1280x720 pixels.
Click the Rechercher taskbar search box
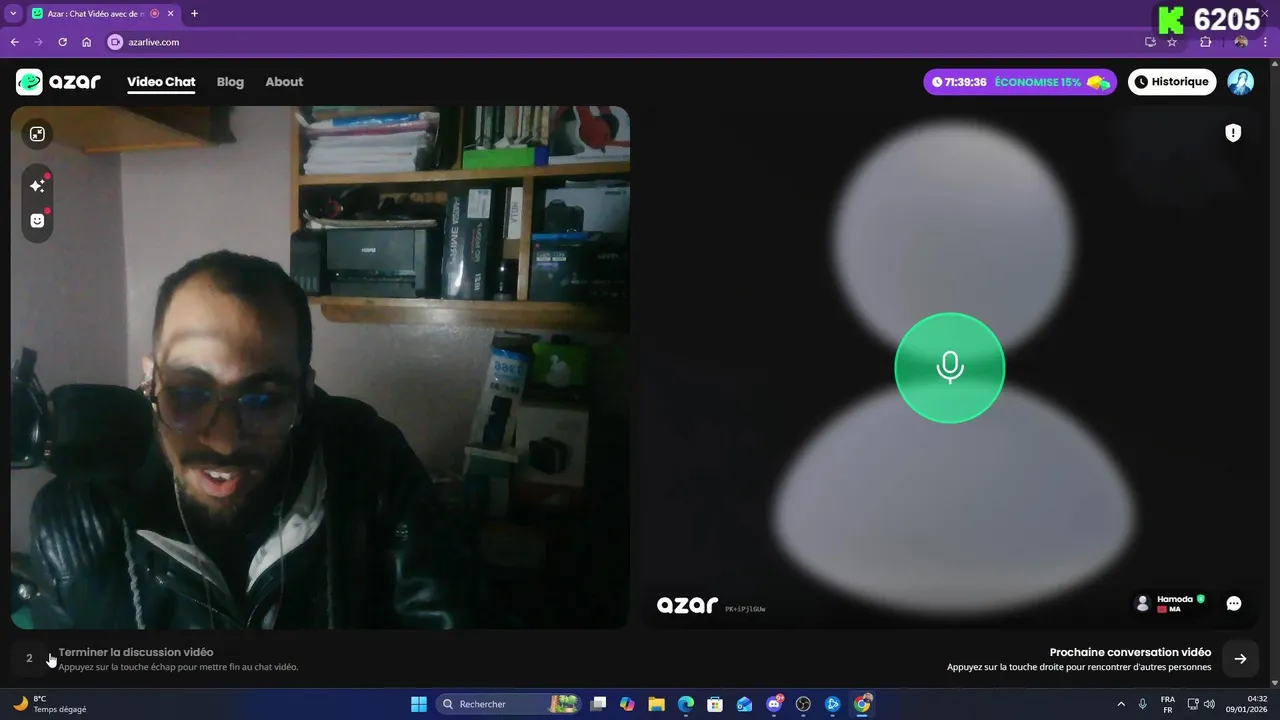(510, 704)
